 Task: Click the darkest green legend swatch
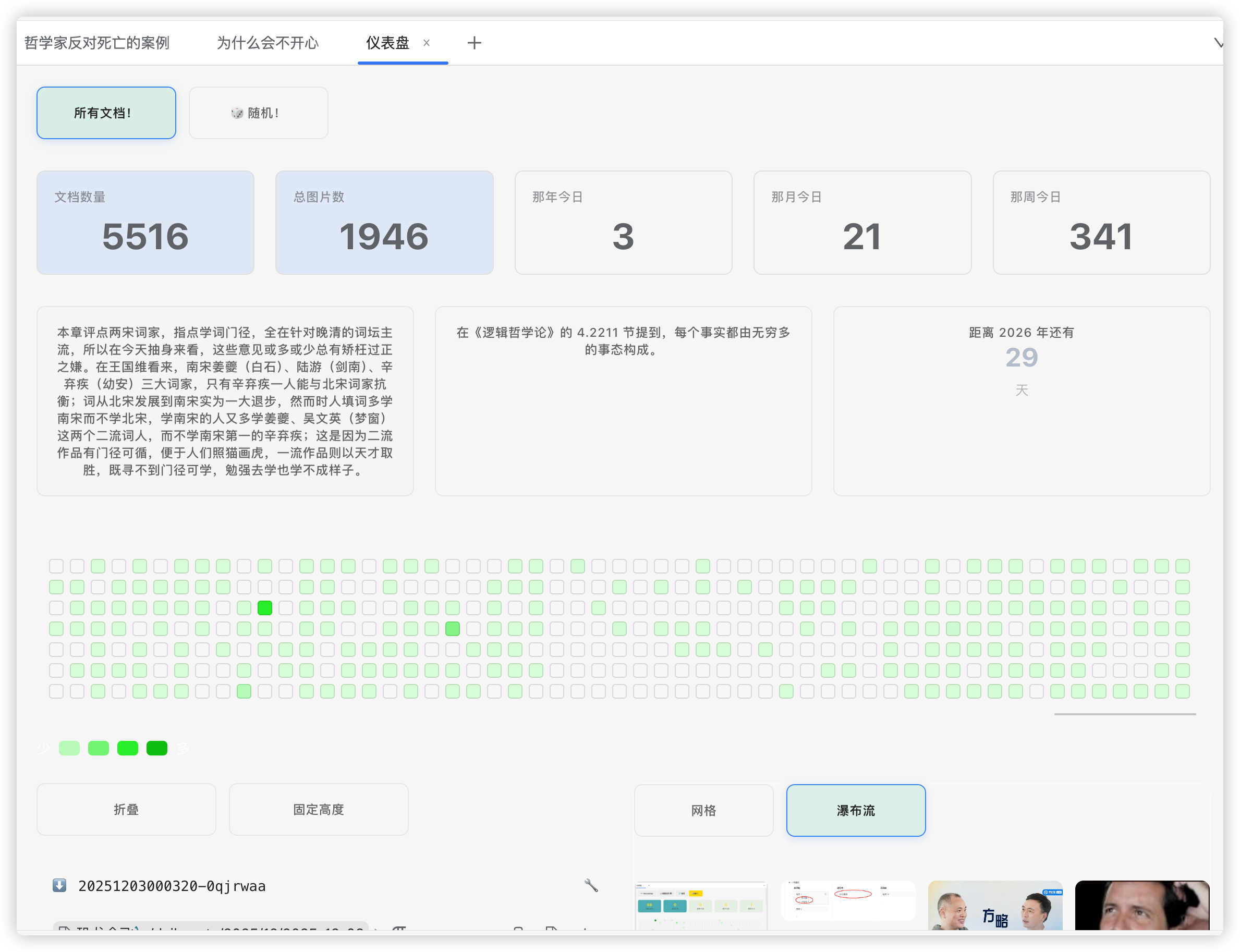click(157, 748)
